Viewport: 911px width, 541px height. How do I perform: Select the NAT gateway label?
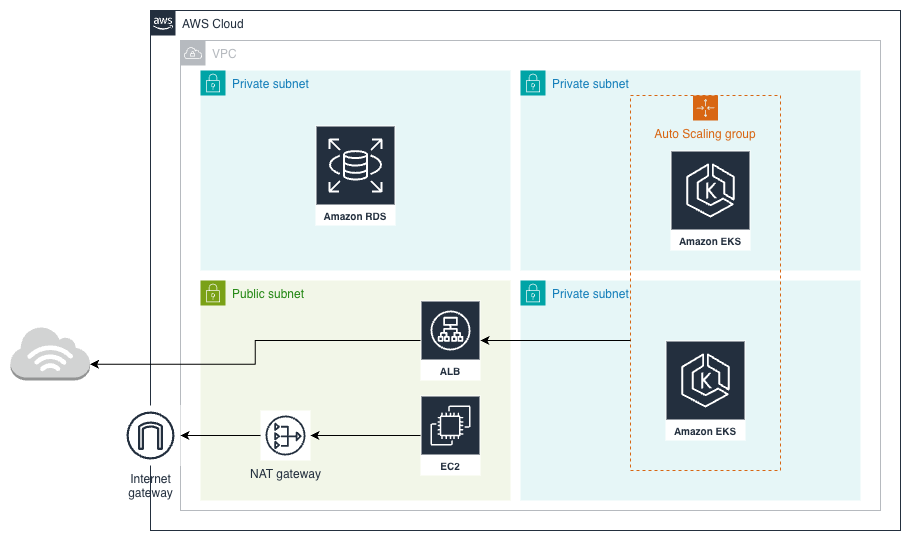tap(285, 474)
